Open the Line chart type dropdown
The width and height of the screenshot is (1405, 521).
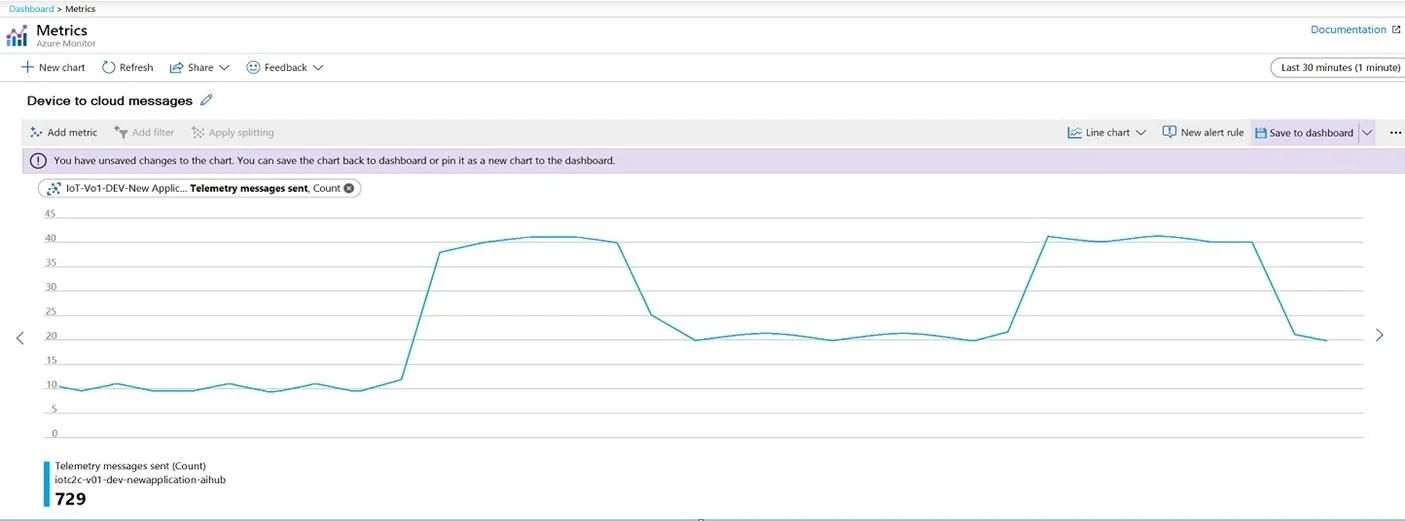click(1106, 132)
